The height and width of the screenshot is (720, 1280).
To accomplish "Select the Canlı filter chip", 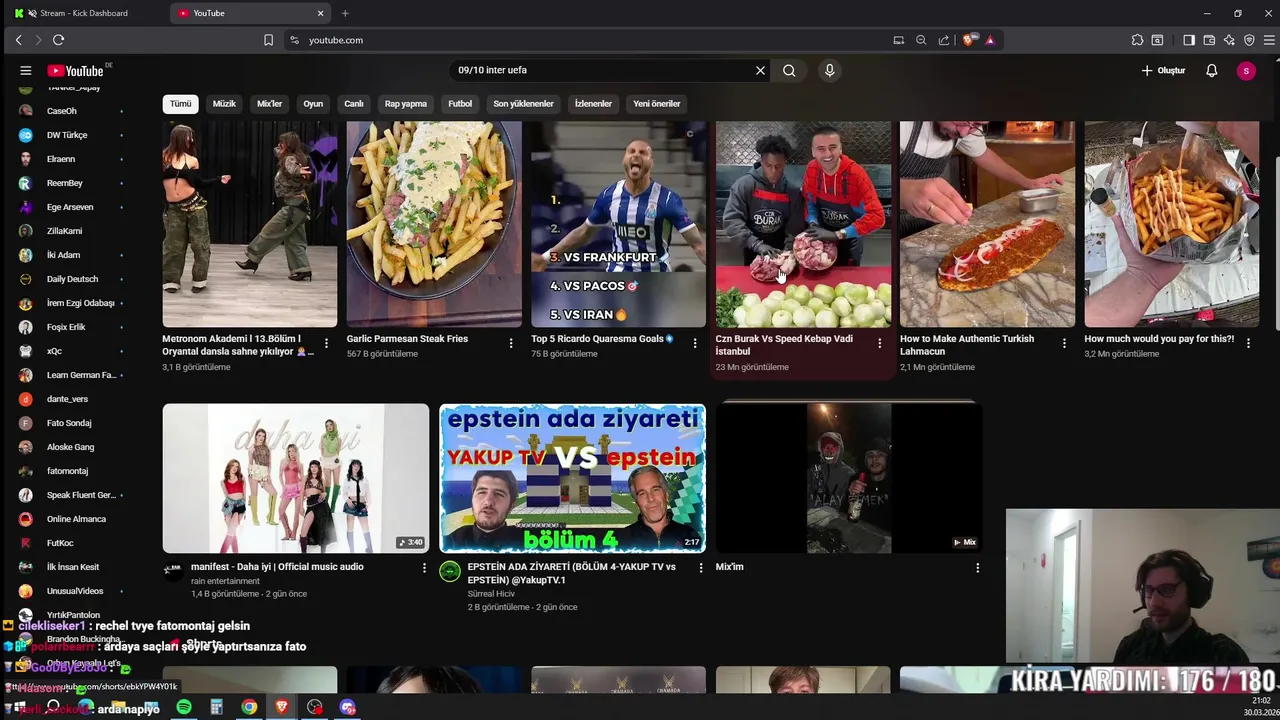I will pos(354,104).
